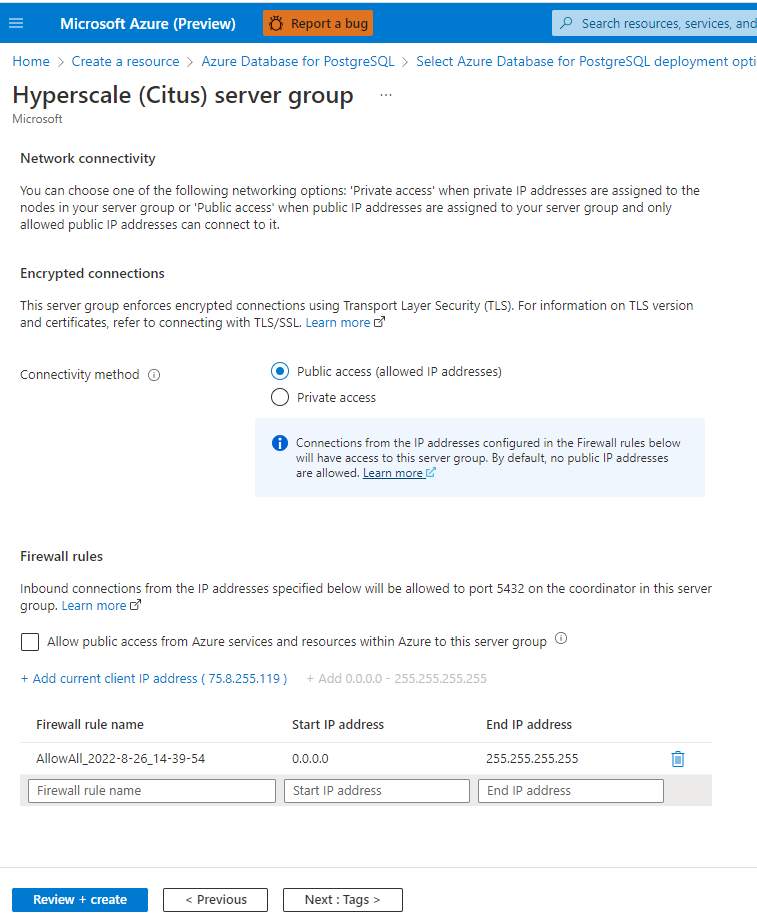Open Create a resource breadcrumb
757x921 pixels.
click(125, 62)
